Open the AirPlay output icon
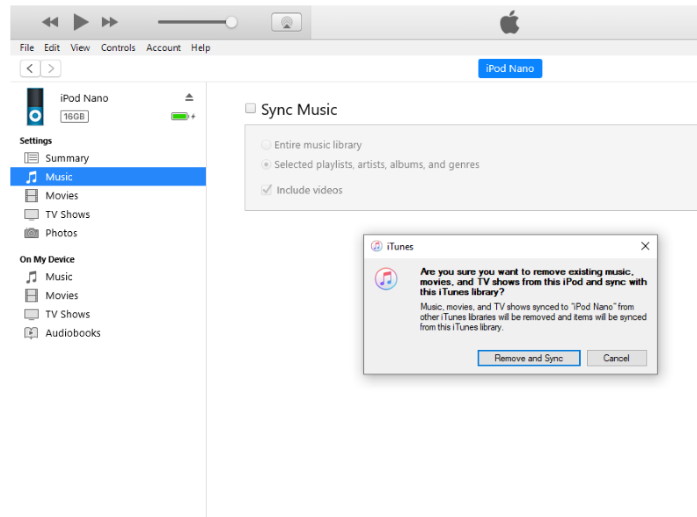Screen dimensions: 697x517 tap(287, 22)
